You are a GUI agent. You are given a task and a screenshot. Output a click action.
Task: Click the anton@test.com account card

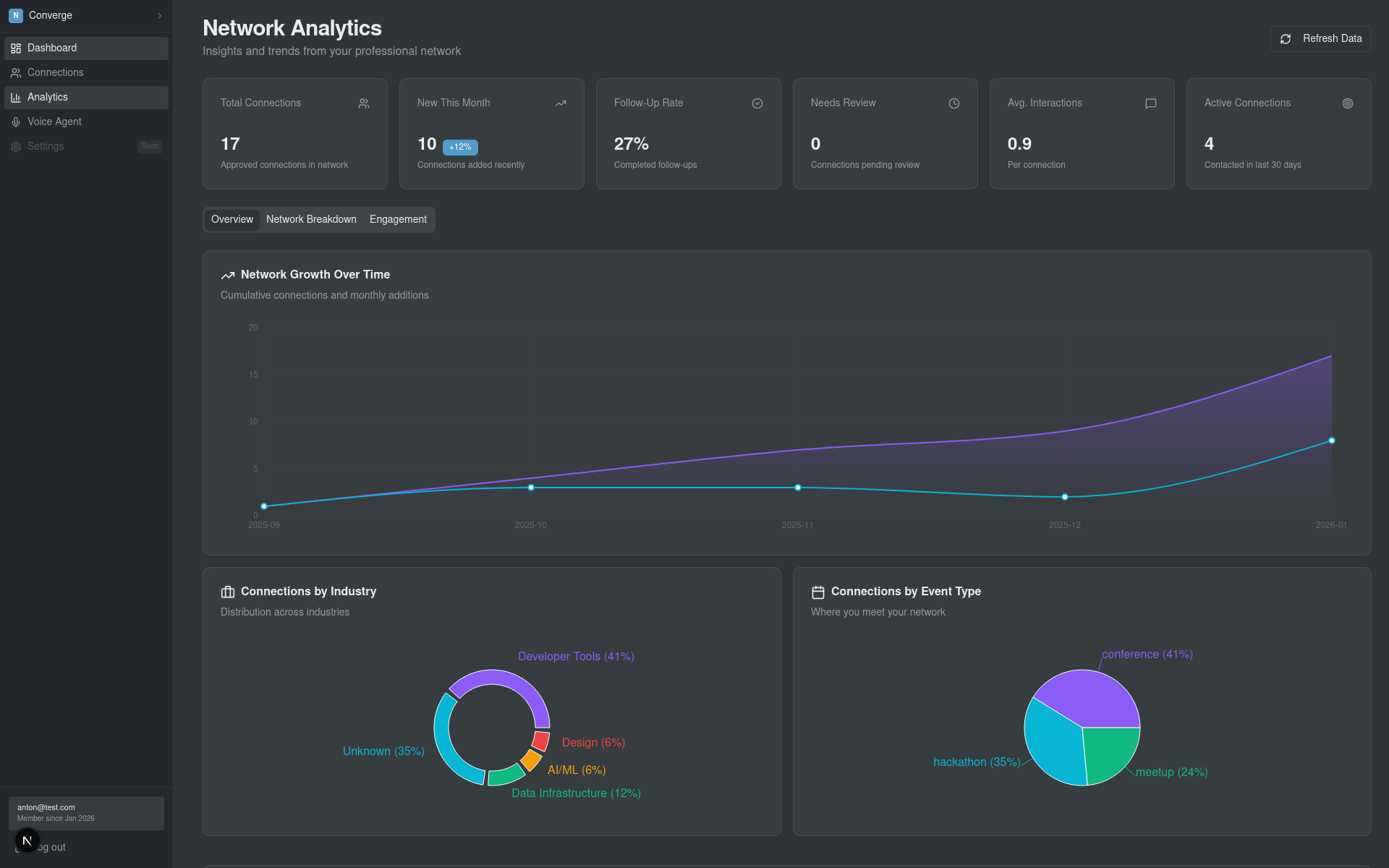86,813
